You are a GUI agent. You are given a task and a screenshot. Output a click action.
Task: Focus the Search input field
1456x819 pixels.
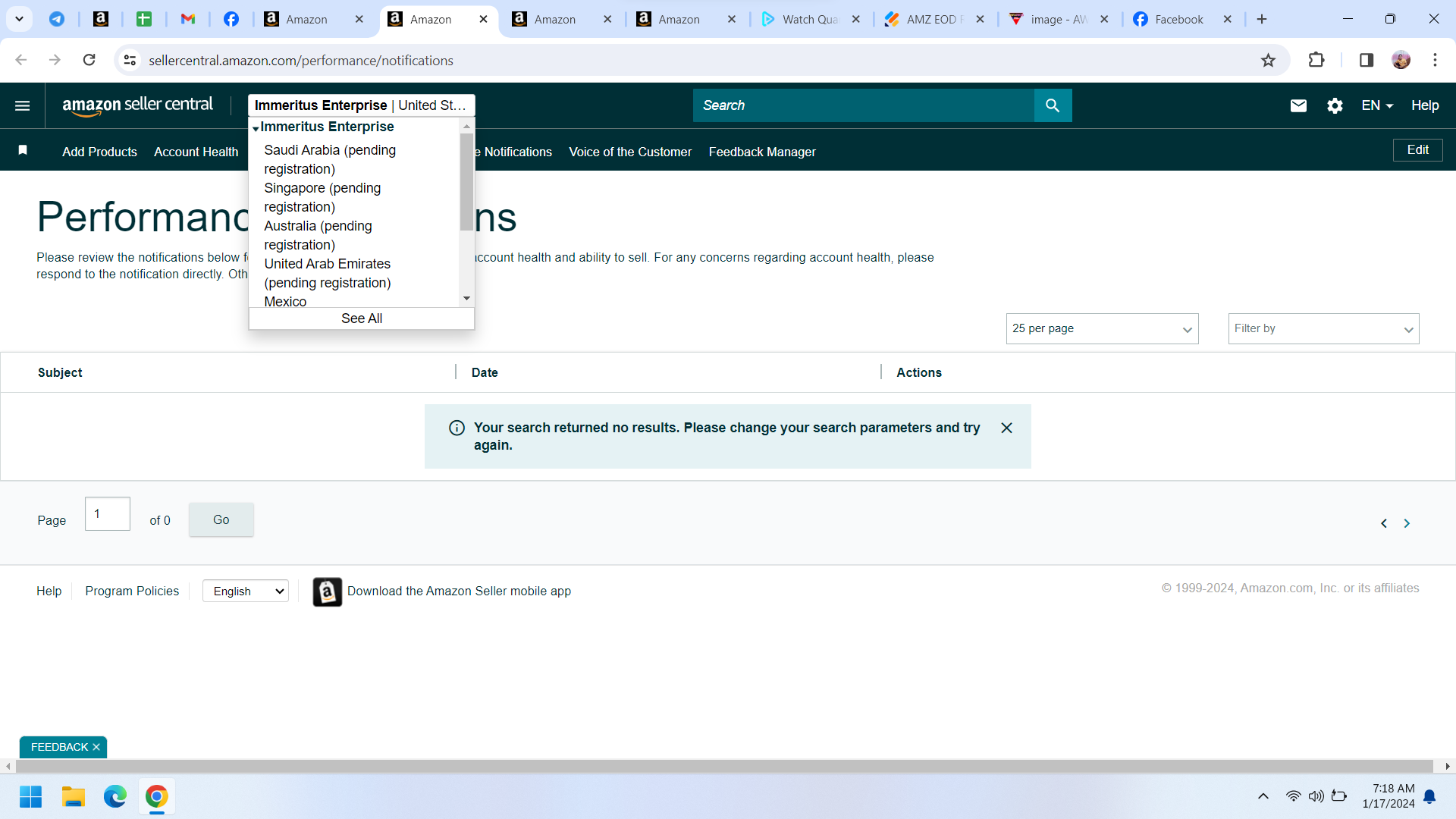click(x=864, y=105)
